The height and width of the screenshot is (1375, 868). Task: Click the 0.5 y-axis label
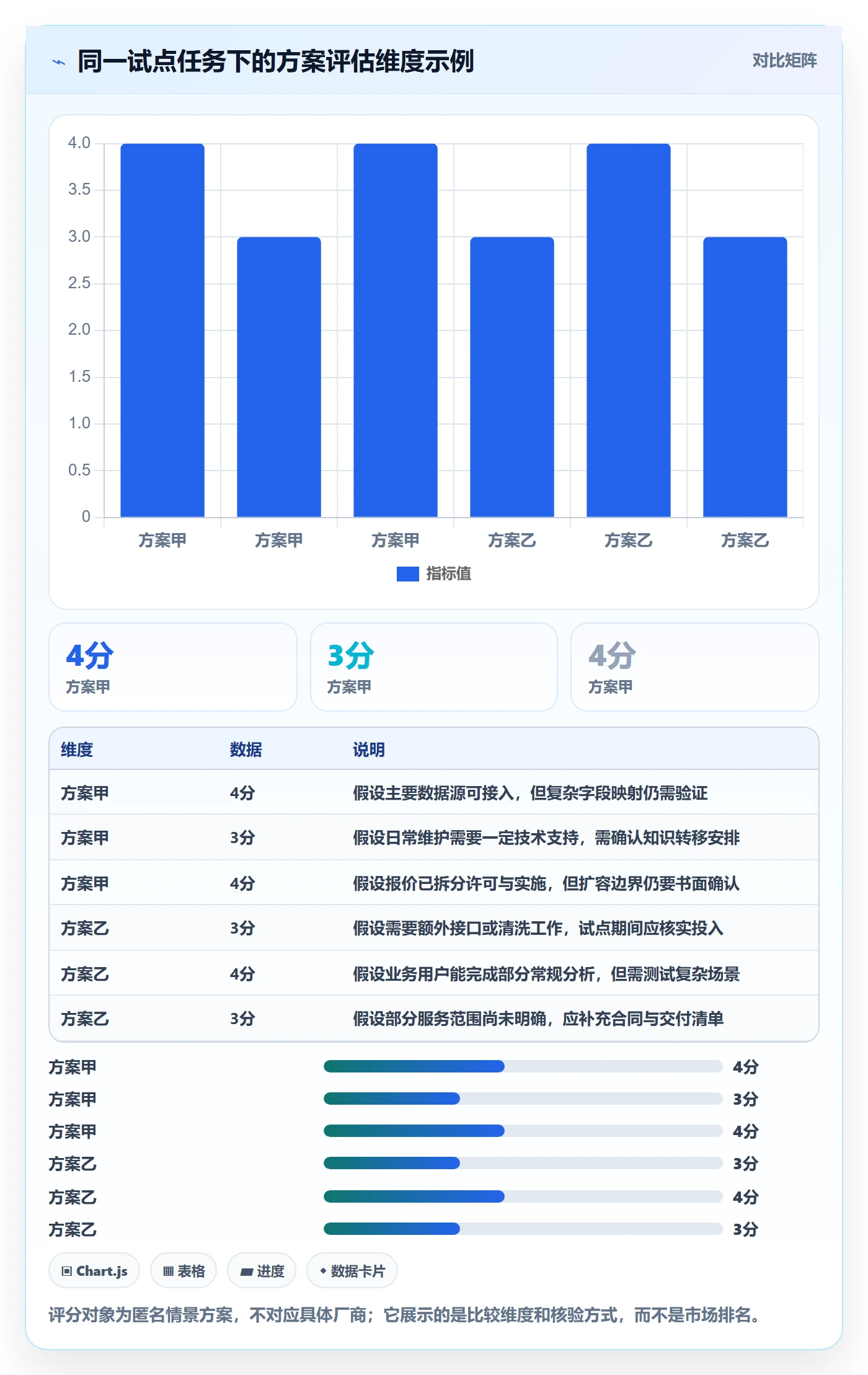click(79, 471)
